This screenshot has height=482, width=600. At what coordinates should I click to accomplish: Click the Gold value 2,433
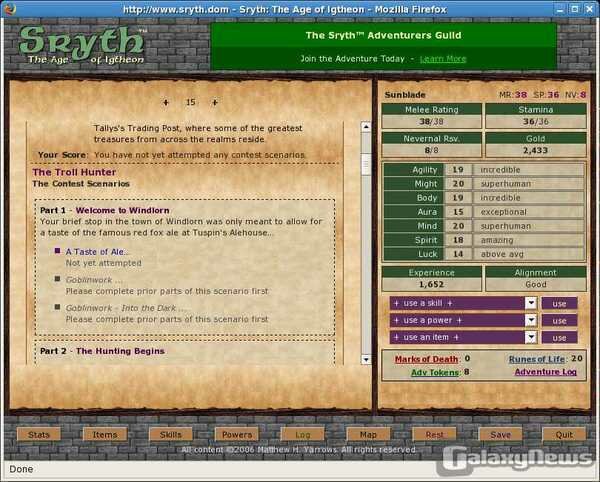535,150
